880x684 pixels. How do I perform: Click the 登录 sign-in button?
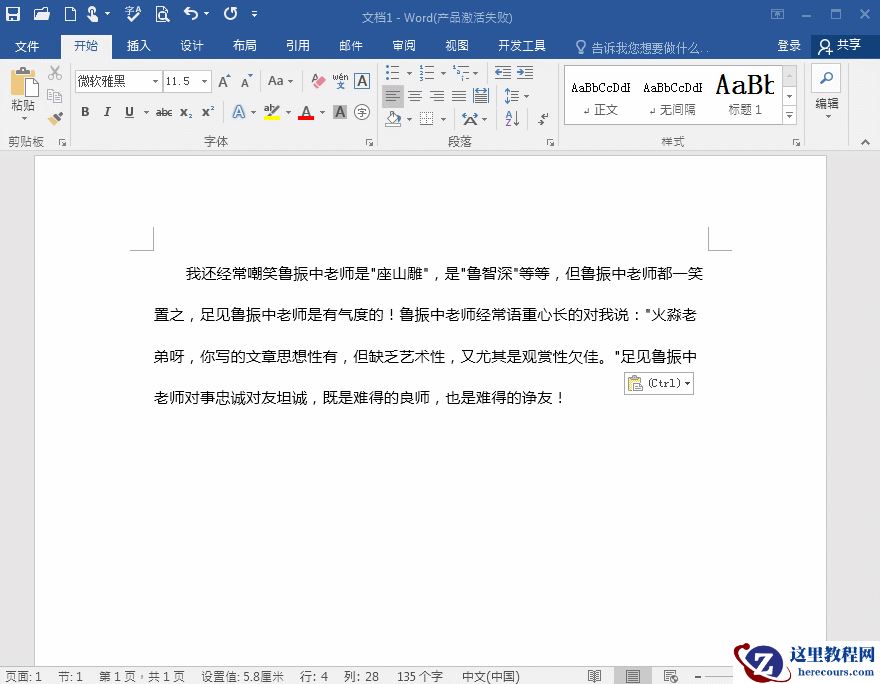[788, 45]
